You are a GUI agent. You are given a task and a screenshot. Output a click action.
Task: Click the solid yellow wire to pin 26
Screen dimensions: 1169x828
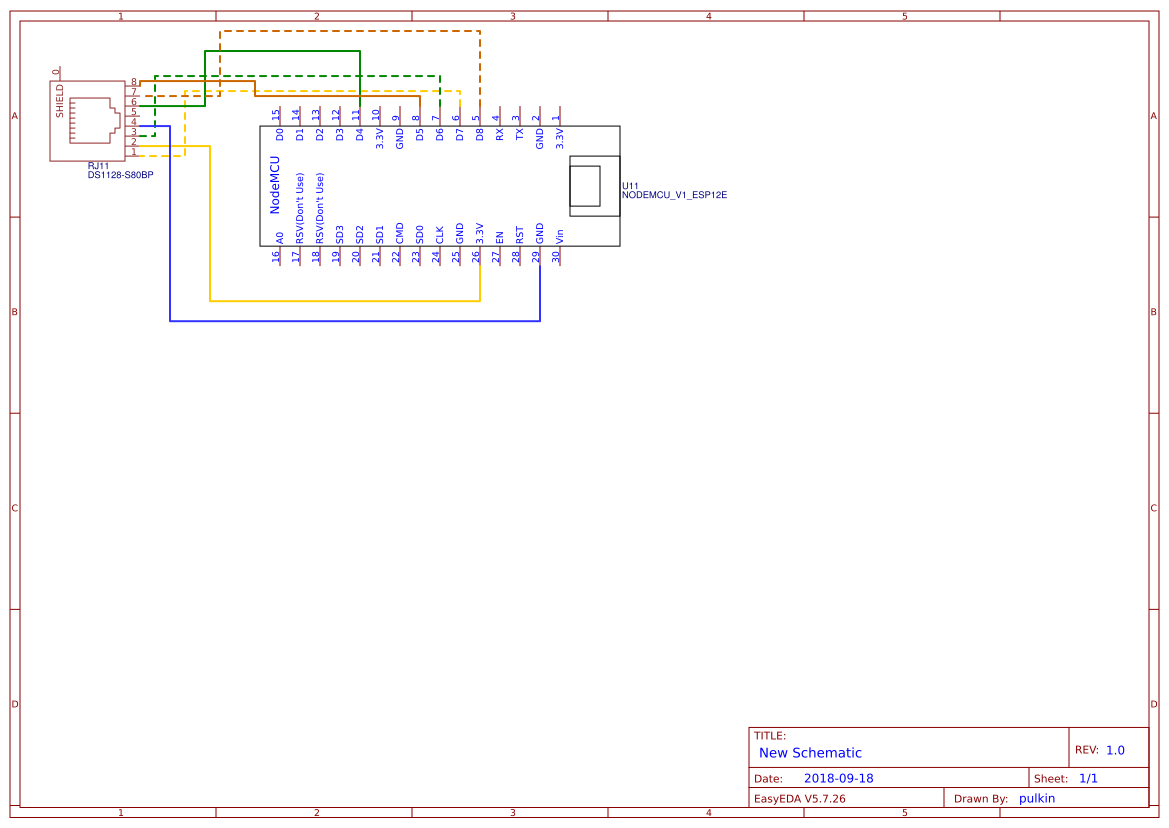344,301
